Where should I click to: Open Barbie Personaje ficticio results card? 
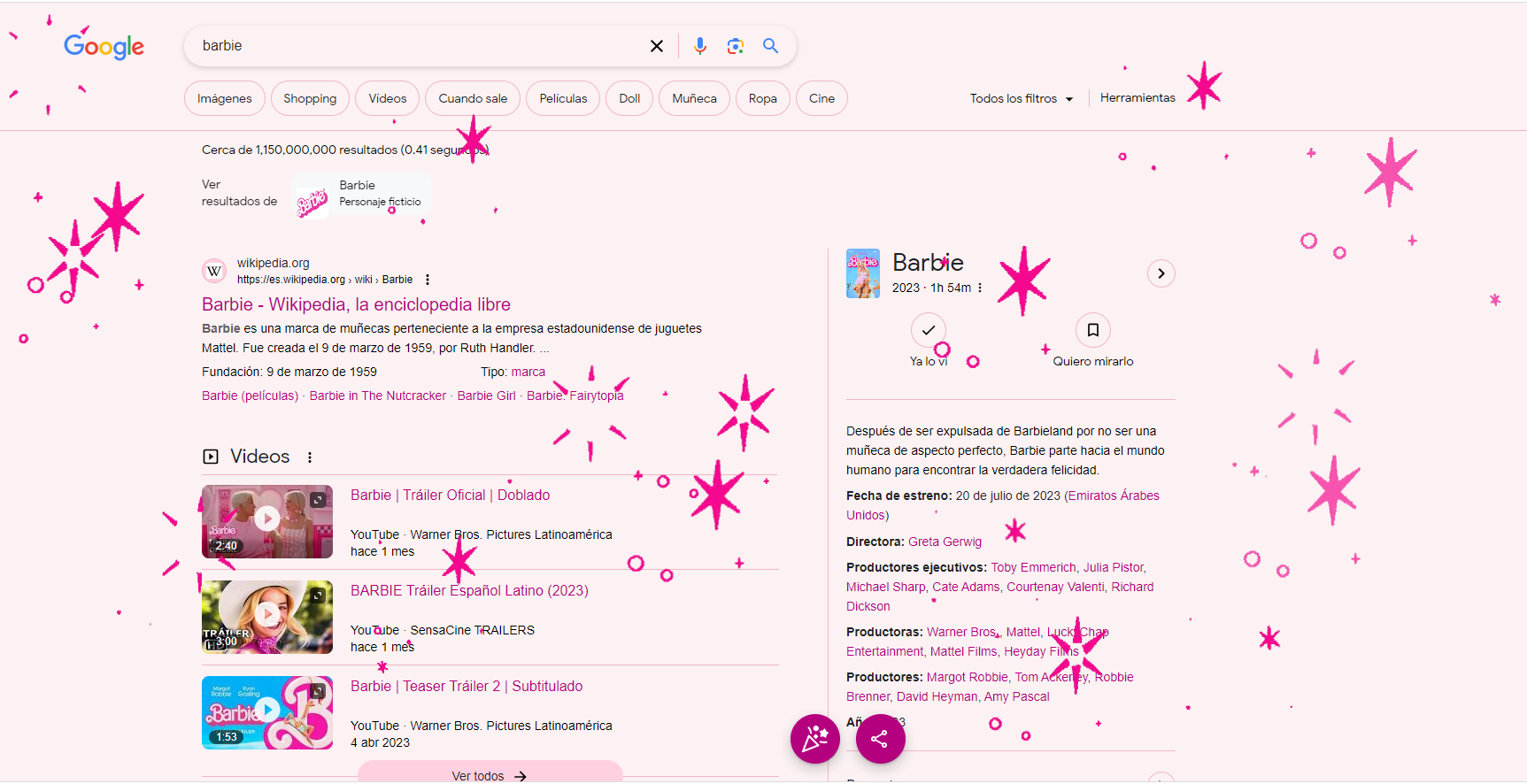pos(361,194)
